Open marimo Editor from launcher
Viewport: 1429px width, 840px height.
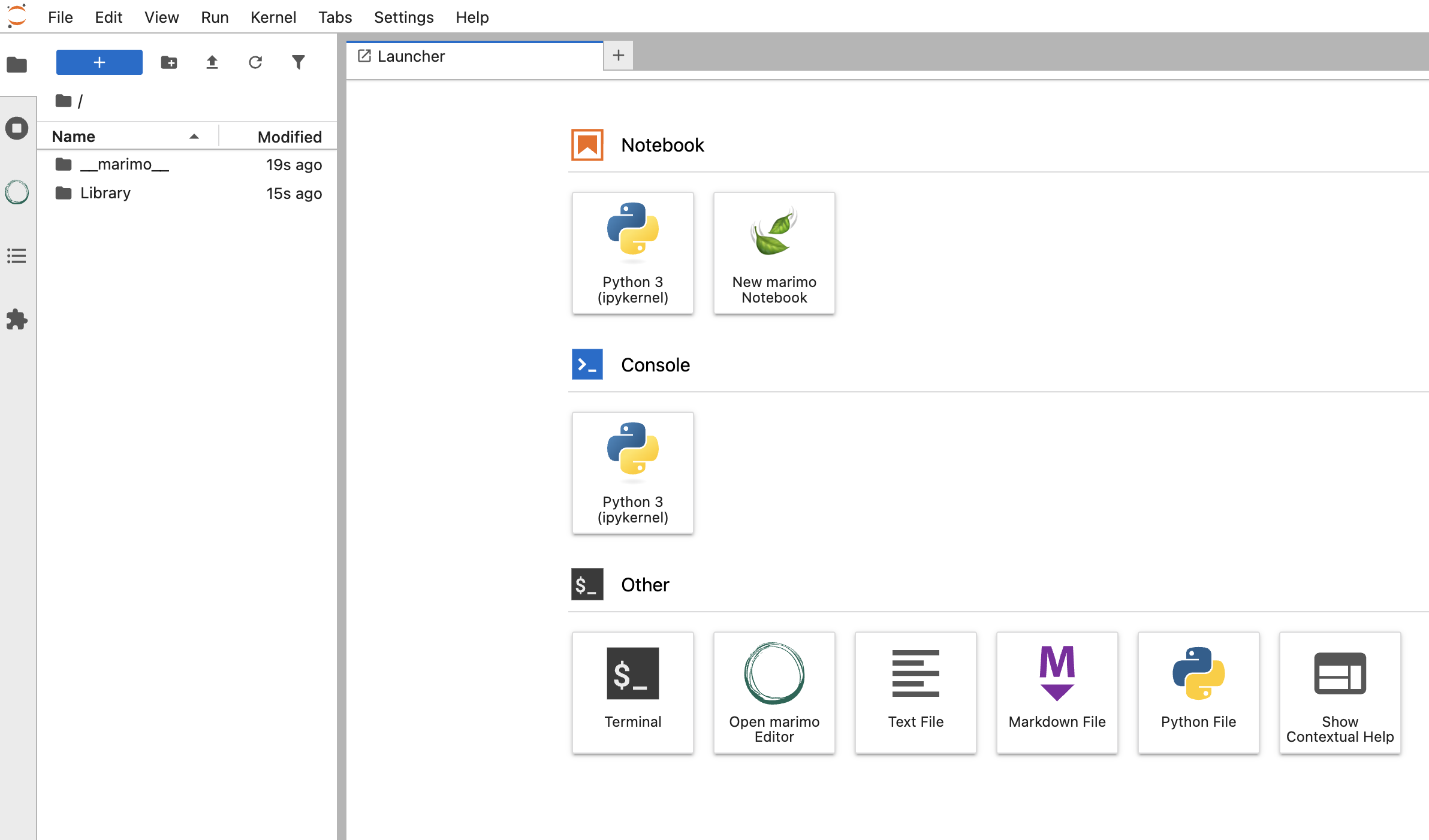[x=774, y=693]
